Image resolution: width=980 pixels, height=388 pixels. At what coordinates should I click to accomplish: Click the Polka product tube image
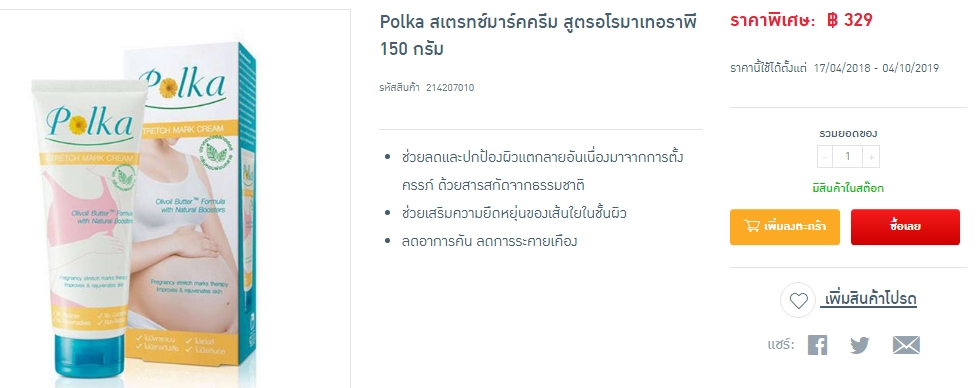[x=87, y=228]
